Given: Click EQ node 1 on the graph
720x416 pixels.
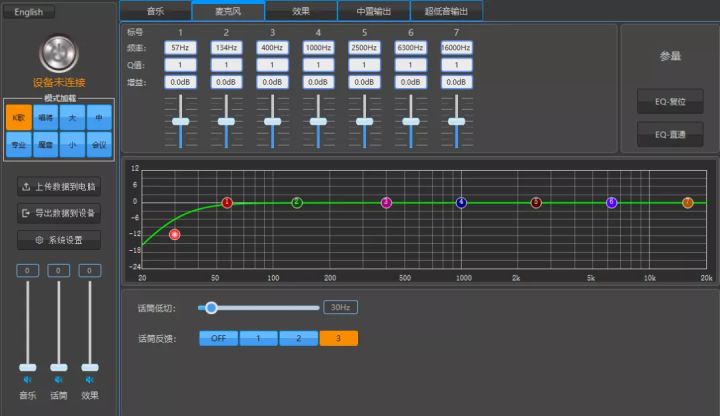Looking at the screenshot, I should (x=227, y=203).
